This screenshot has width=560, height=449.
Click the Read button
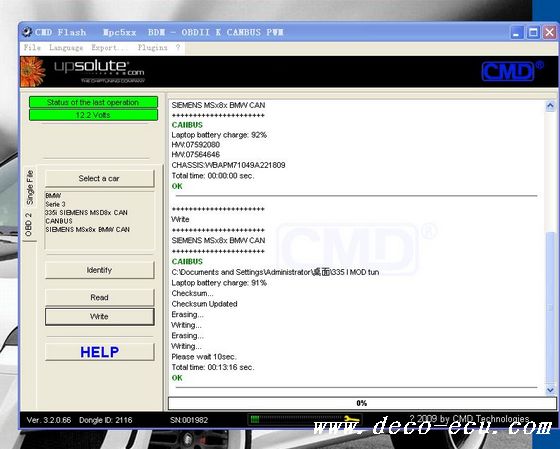99,297
